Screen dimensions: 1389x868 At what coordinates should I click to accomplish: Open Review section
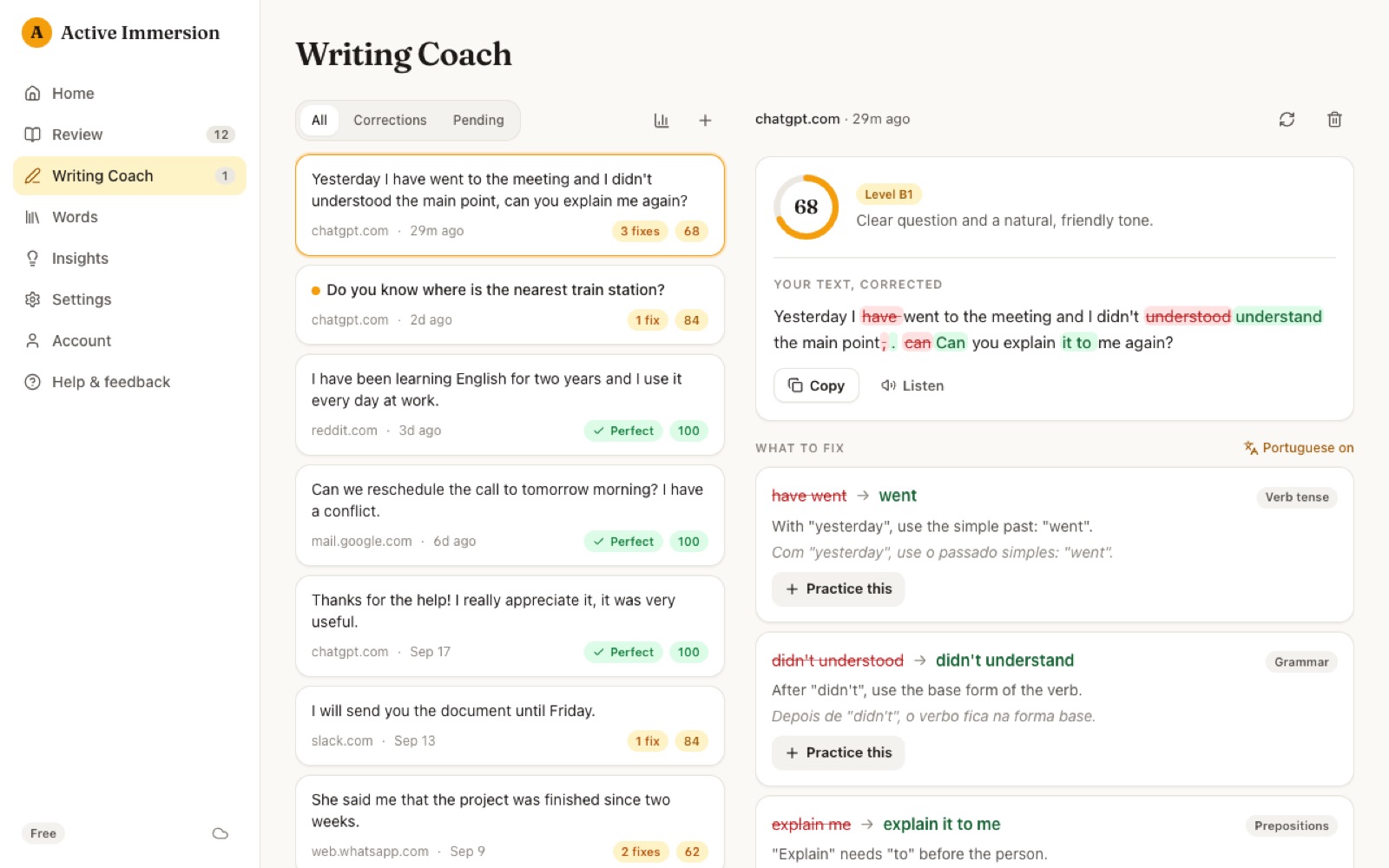pyautogui.click(x=130, y=135)
